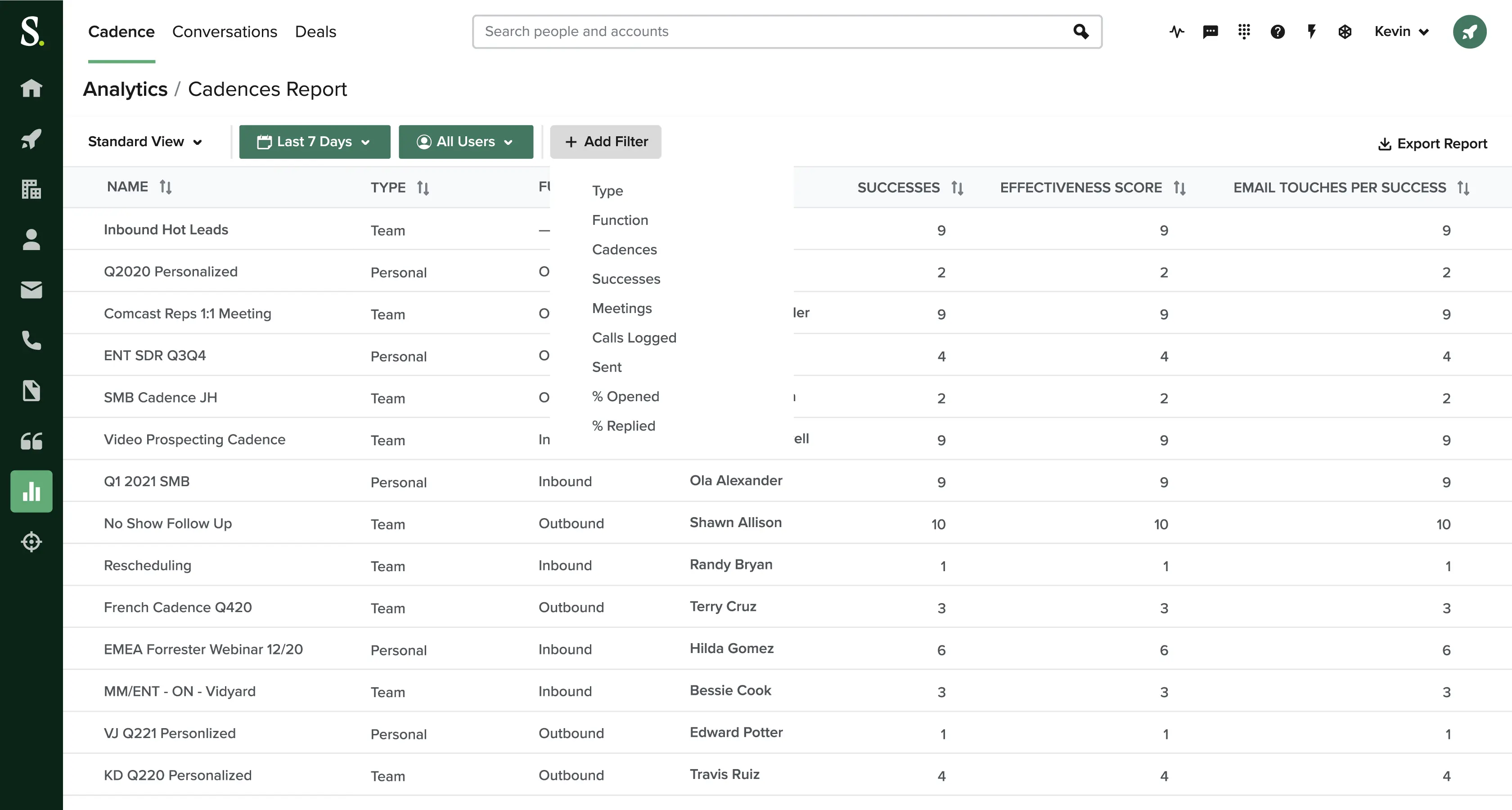Screen dimensions: 1512x810
Task: Sort by the NAME column arrows
Action: [x=166, y=187]
